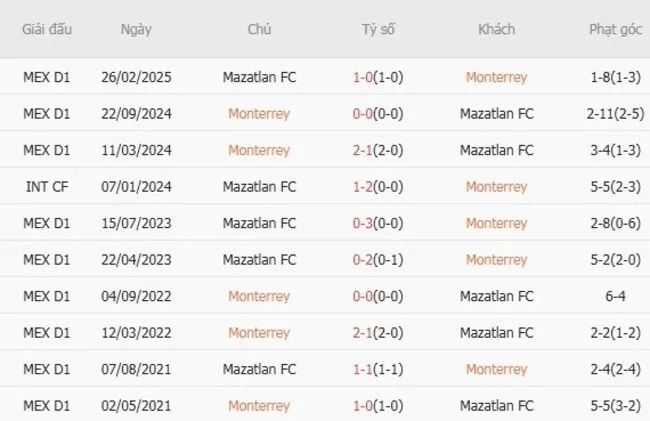650x421 pixels.
Task: Open the 0-3(0-0) score from 15/07/2023
Action: pyautogui.click(x=378, y=223)
